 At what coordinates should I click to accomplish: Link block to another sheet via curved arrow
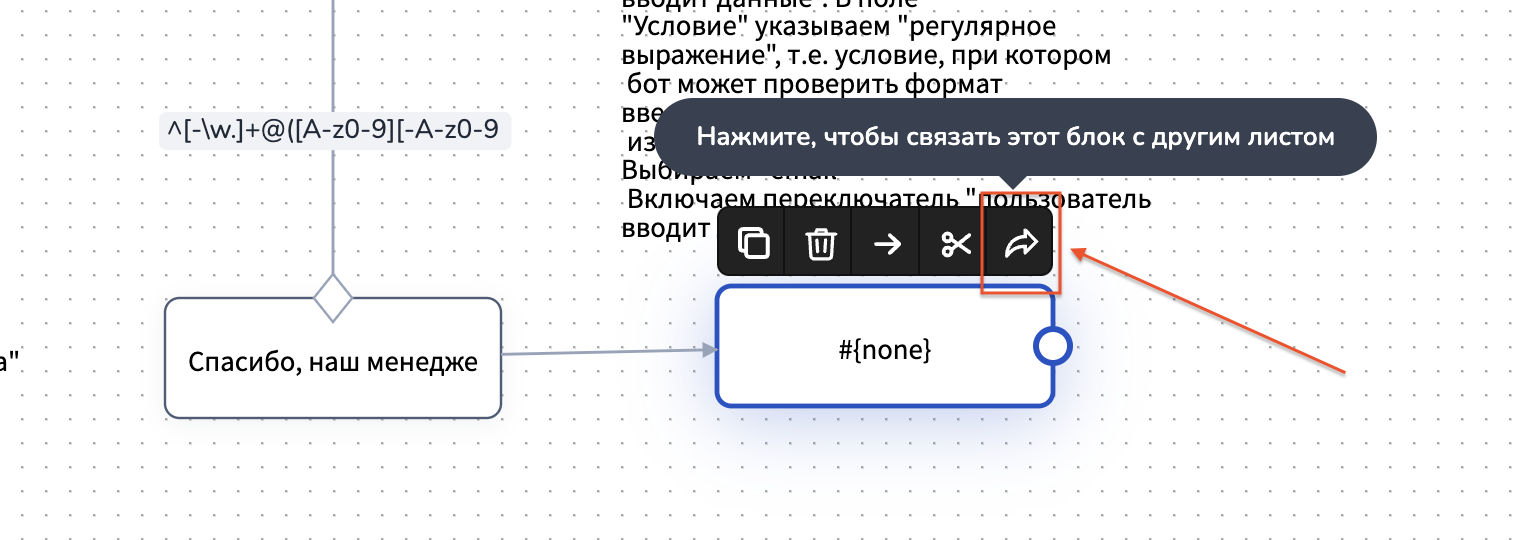(x=1021, y=243)
